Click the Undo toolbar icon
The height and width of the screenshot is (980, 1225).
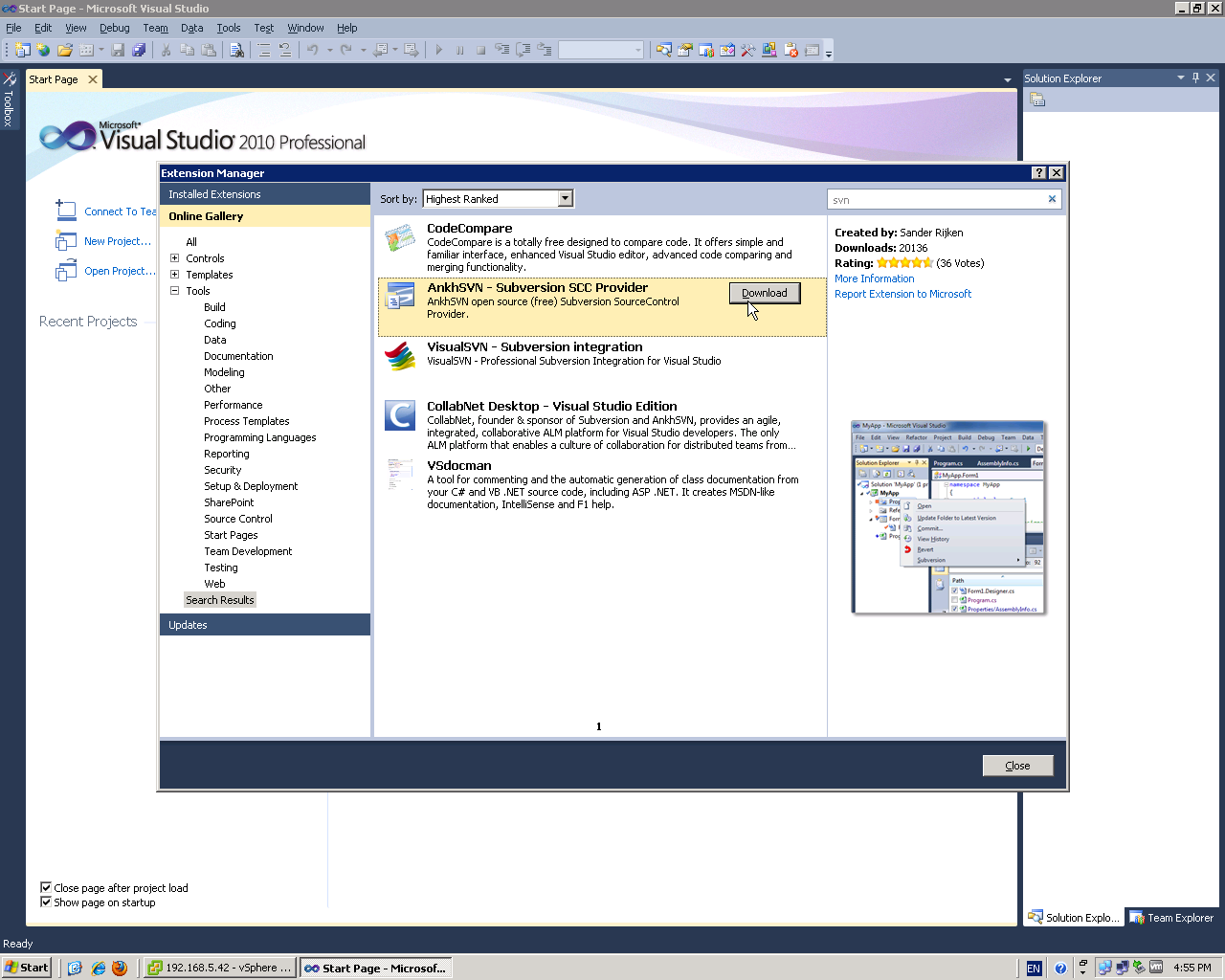tap(312, 50)
